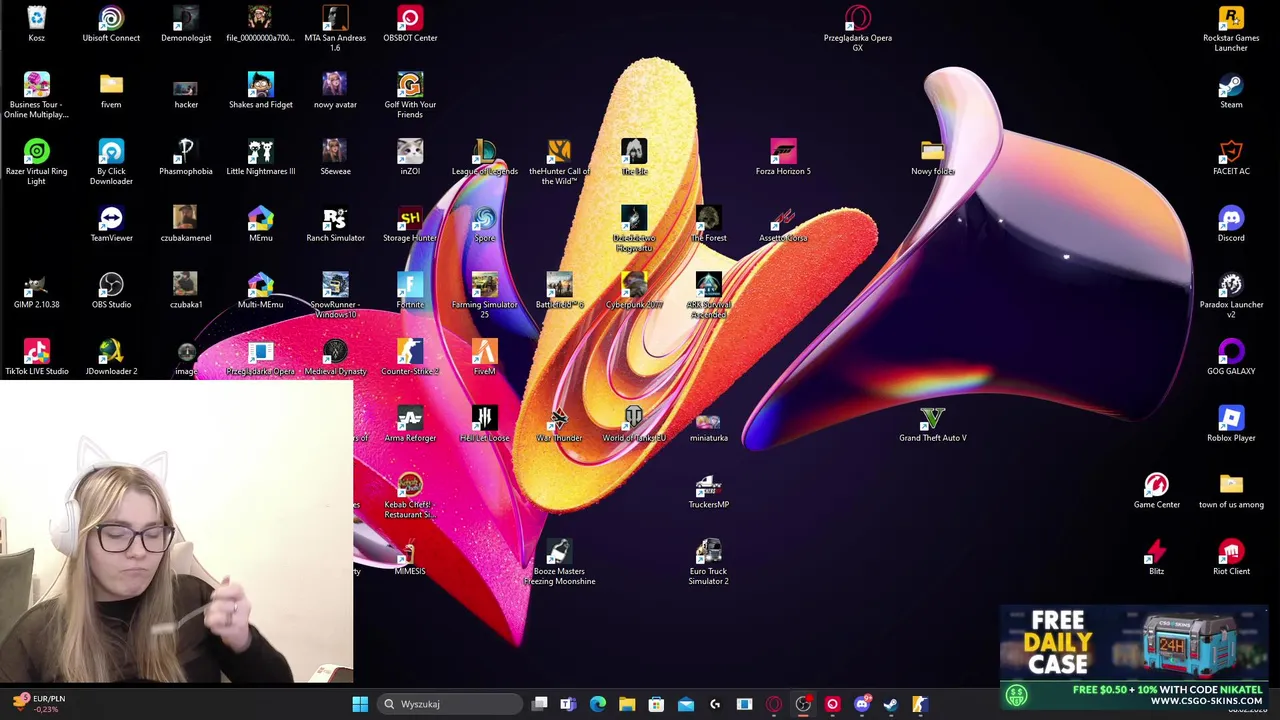
Task: Launch Rockstar Games Launcher from the desktop
Action: click(1231, 28)
